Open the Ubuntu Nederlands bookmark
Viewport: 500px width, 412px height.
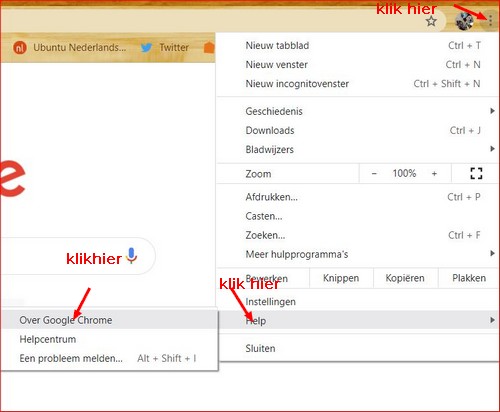[x=70, y=48]
